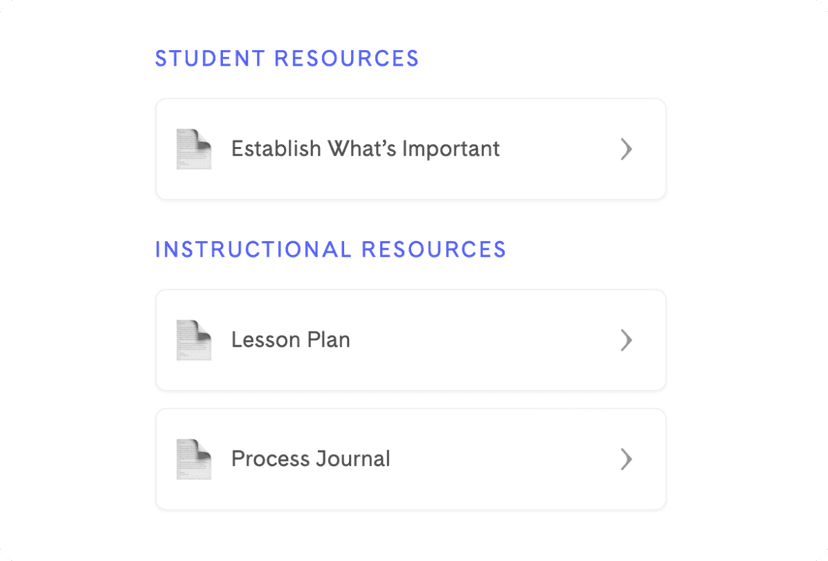Select the first instructional resource's page thumbnail
Viewport: 828px width, 561px height.
(194, 340)
